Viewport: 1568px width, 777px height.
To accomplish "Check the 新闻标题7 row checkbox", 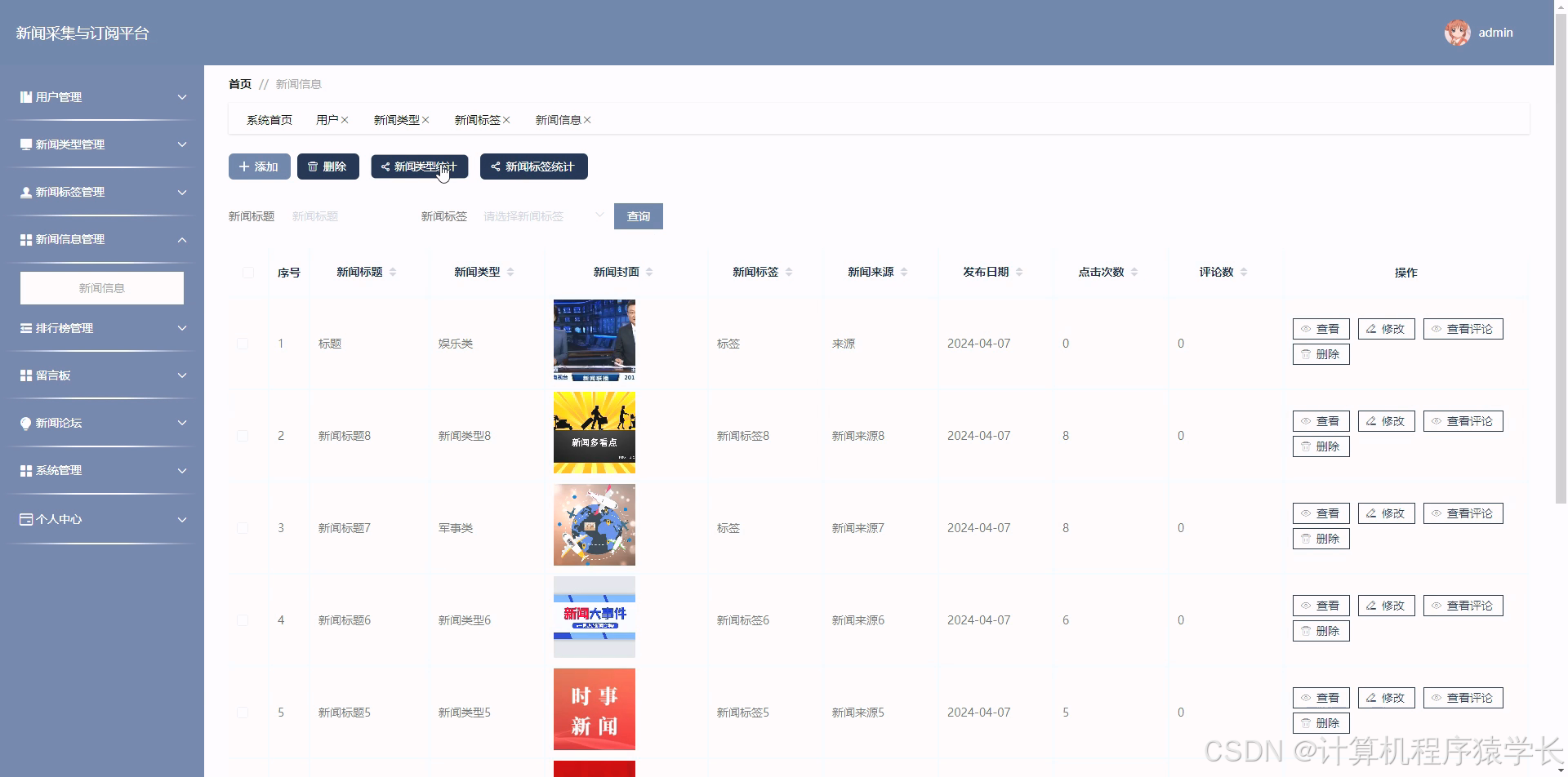I will pos(243,528).
